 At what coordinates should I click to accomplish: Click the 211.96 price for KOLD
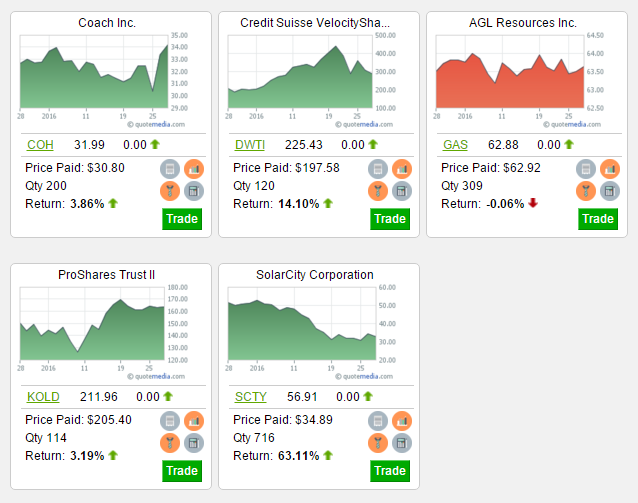click(98, 397)
